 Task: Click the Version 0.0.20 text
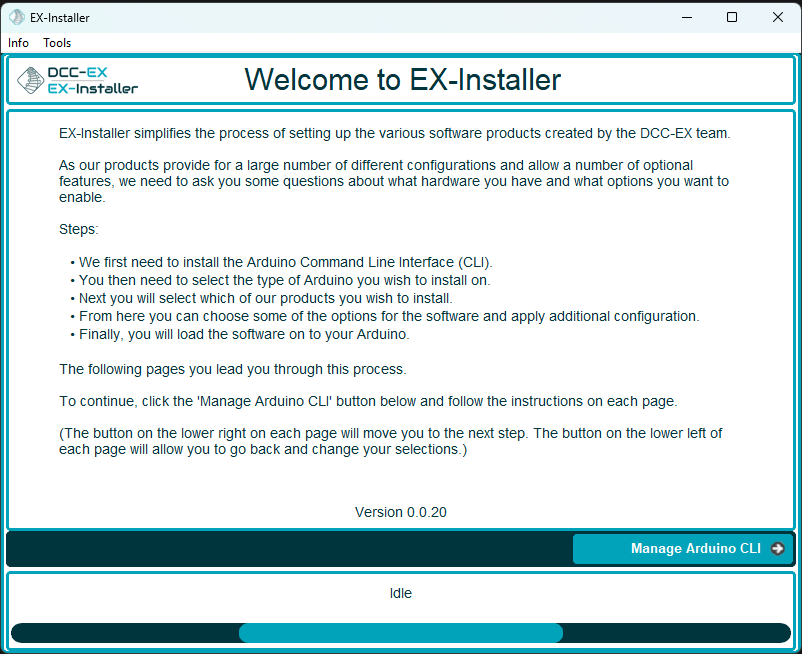pyautogui.click(x=400, y=512)
